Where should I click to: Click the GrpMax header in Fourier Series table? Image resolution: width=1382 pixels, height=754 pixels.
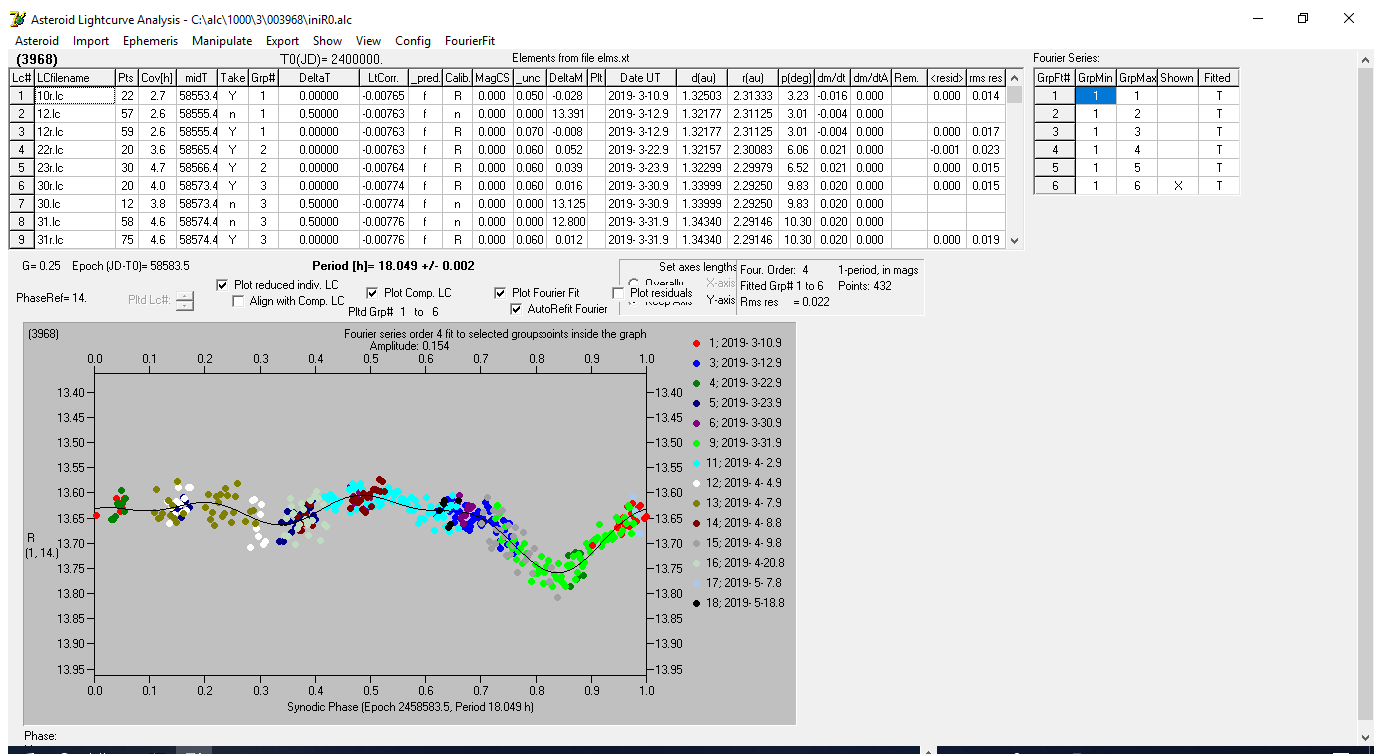1136,77
